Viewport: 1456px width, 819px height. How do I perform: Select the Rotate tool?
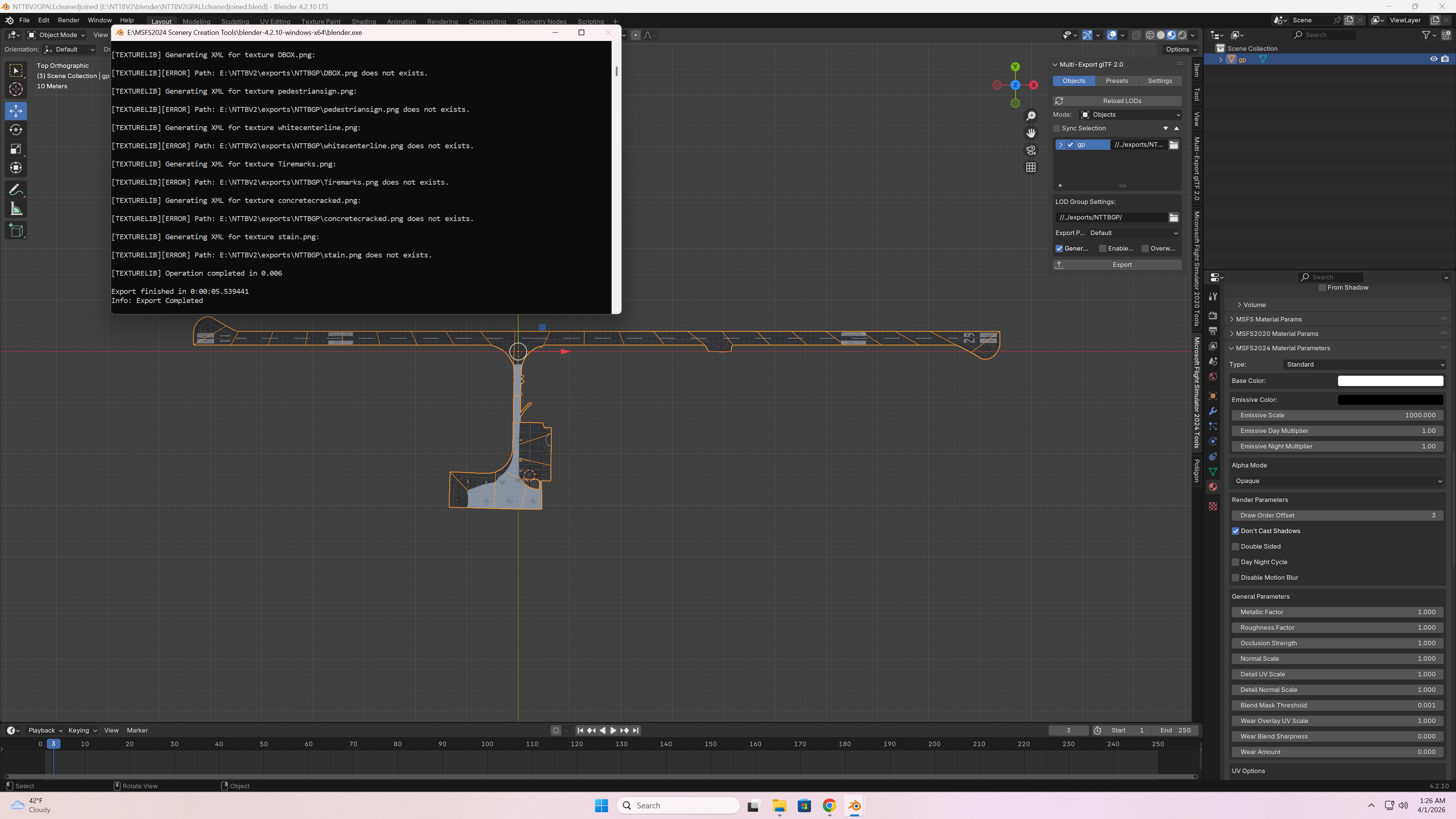pos(16,130)
